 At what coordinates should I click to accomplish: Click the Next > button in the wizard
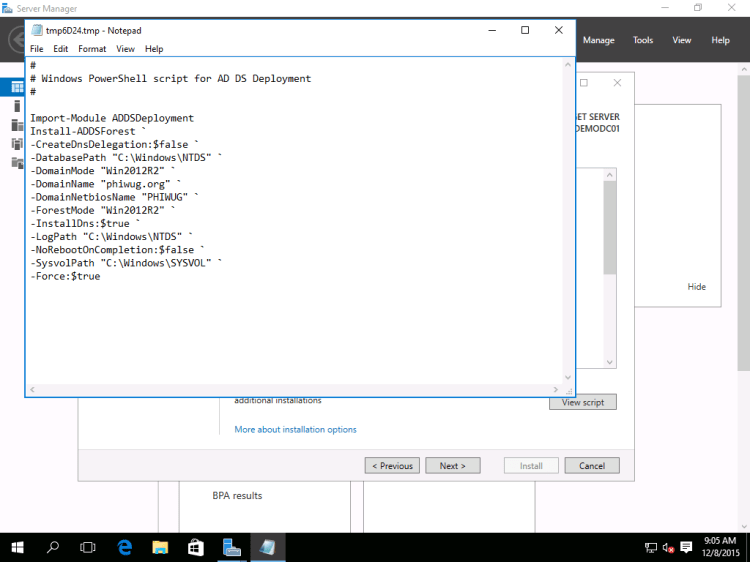click(452, 465)
